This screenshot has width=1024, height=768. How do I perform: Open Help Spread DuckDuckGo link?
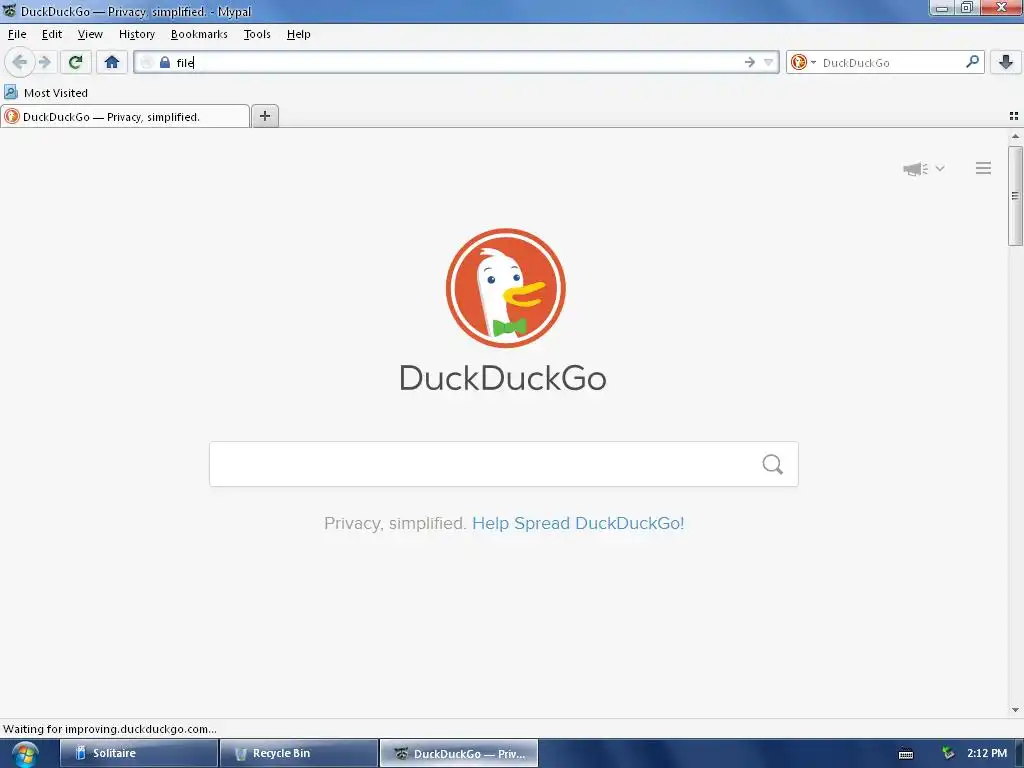578,523
